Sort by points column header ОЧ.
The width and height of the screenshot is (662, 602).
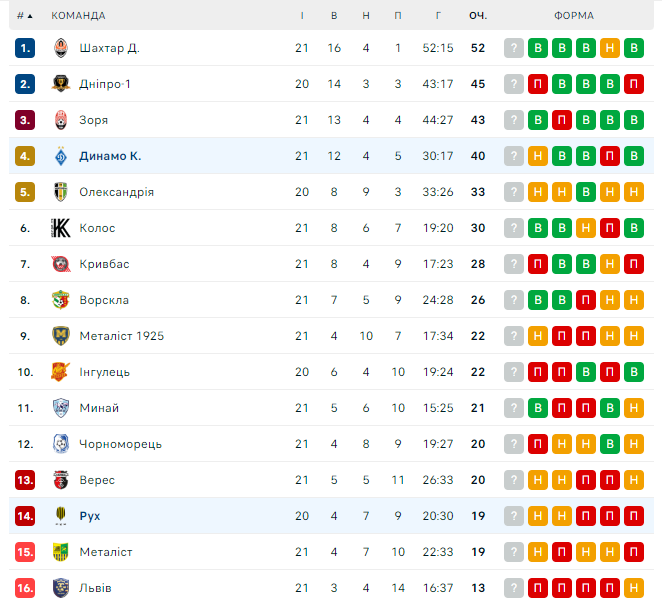tap(478, 16)
